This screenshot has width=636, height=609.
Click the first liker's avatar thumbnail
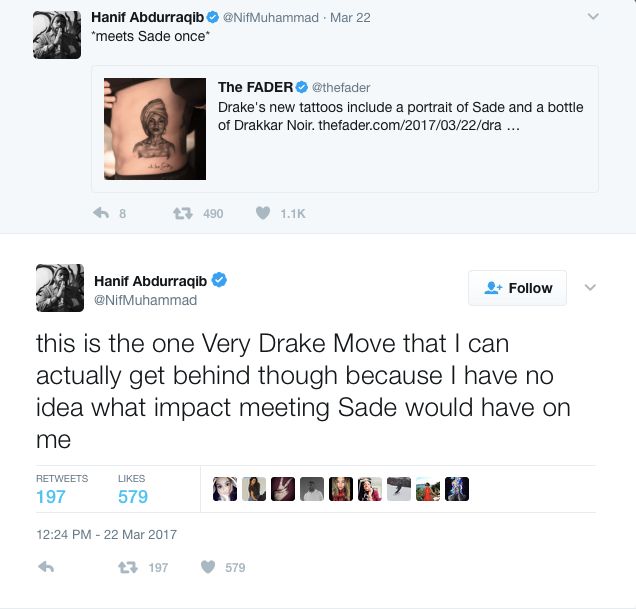point(225,489)
